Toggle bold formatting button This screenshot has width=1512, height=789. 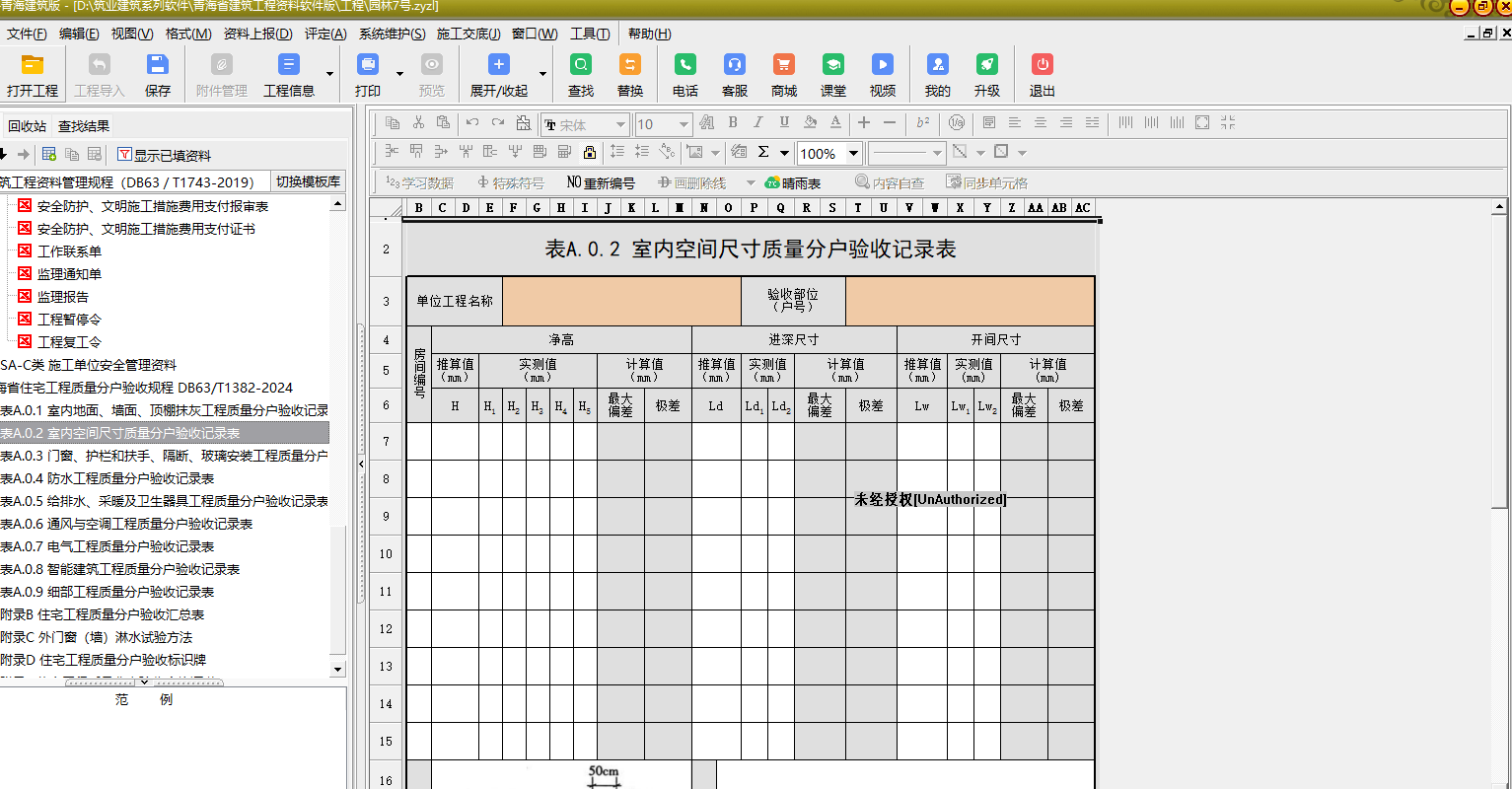(733, 123)
